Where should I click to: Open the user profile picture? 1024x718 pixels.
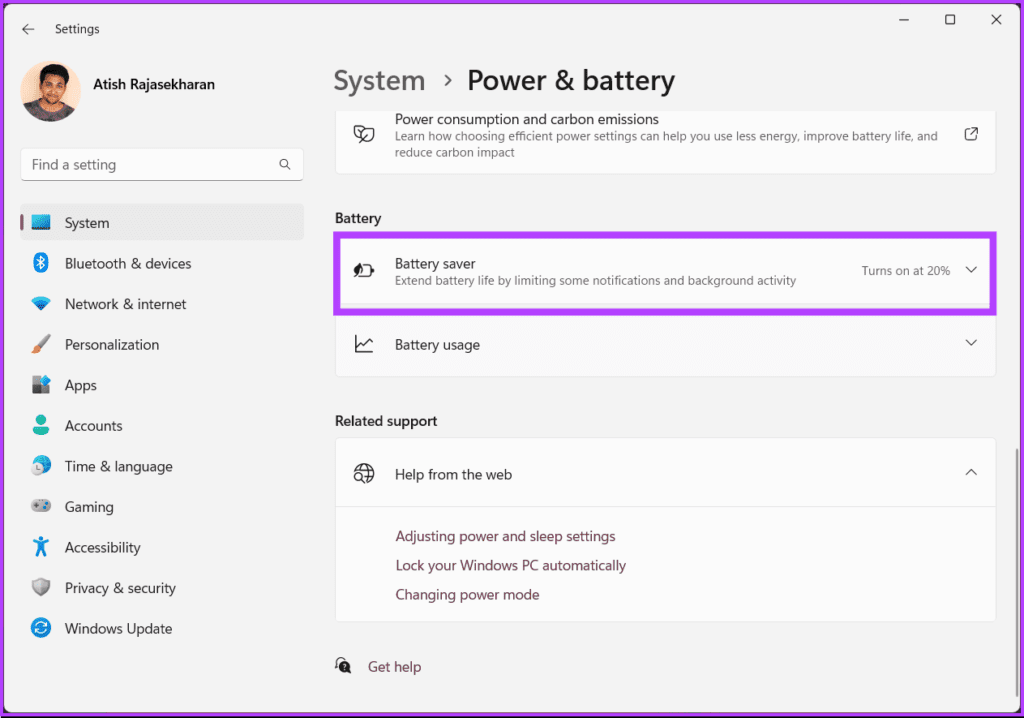50,91
